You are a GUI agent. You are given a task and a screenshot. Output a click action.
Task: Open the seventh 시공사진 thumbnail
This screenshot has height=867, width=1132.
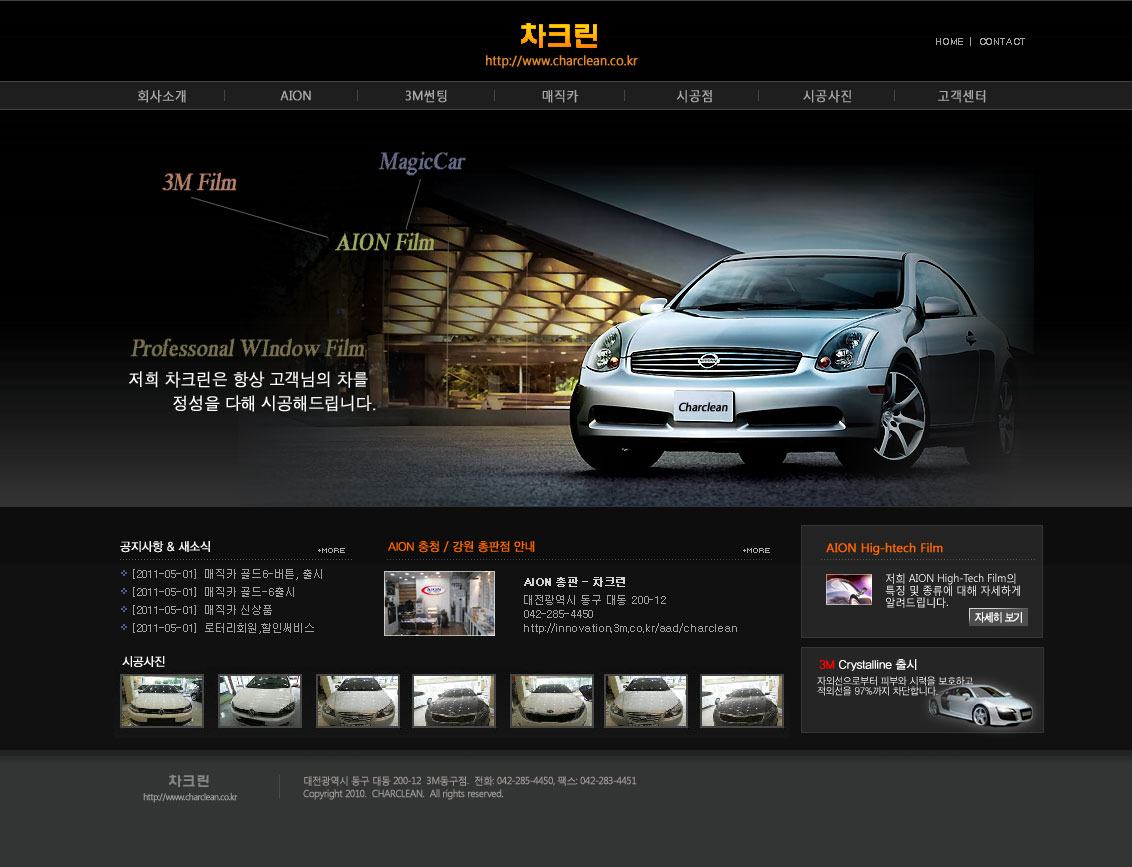[x=742, y=701]
